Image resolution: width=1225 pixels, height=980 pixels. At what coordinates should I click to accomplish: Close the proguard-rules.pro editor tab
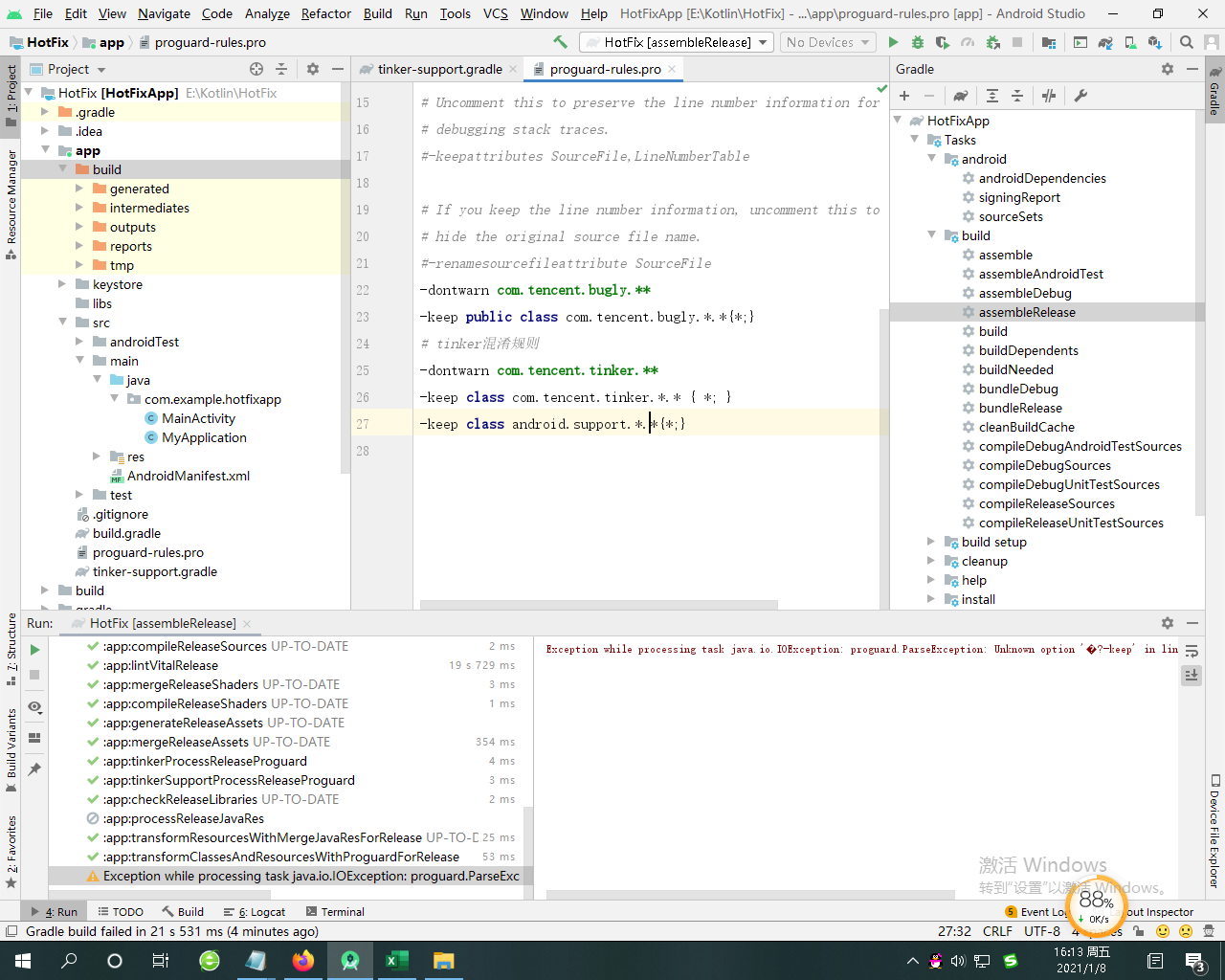pos(672,69)
